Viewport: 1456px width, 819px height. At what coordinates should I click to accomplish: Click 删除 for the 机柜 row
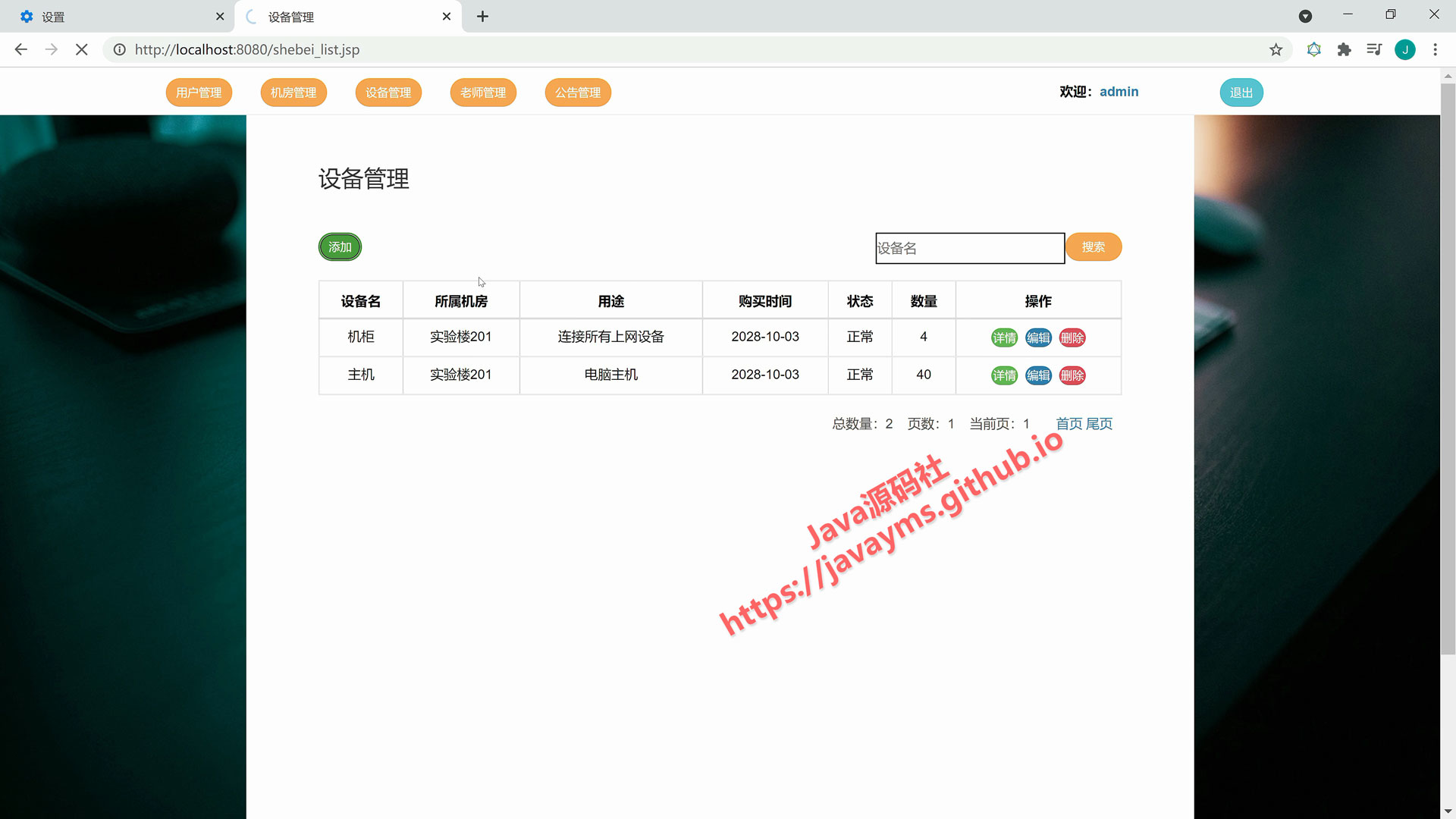(x=1072, y=338)
